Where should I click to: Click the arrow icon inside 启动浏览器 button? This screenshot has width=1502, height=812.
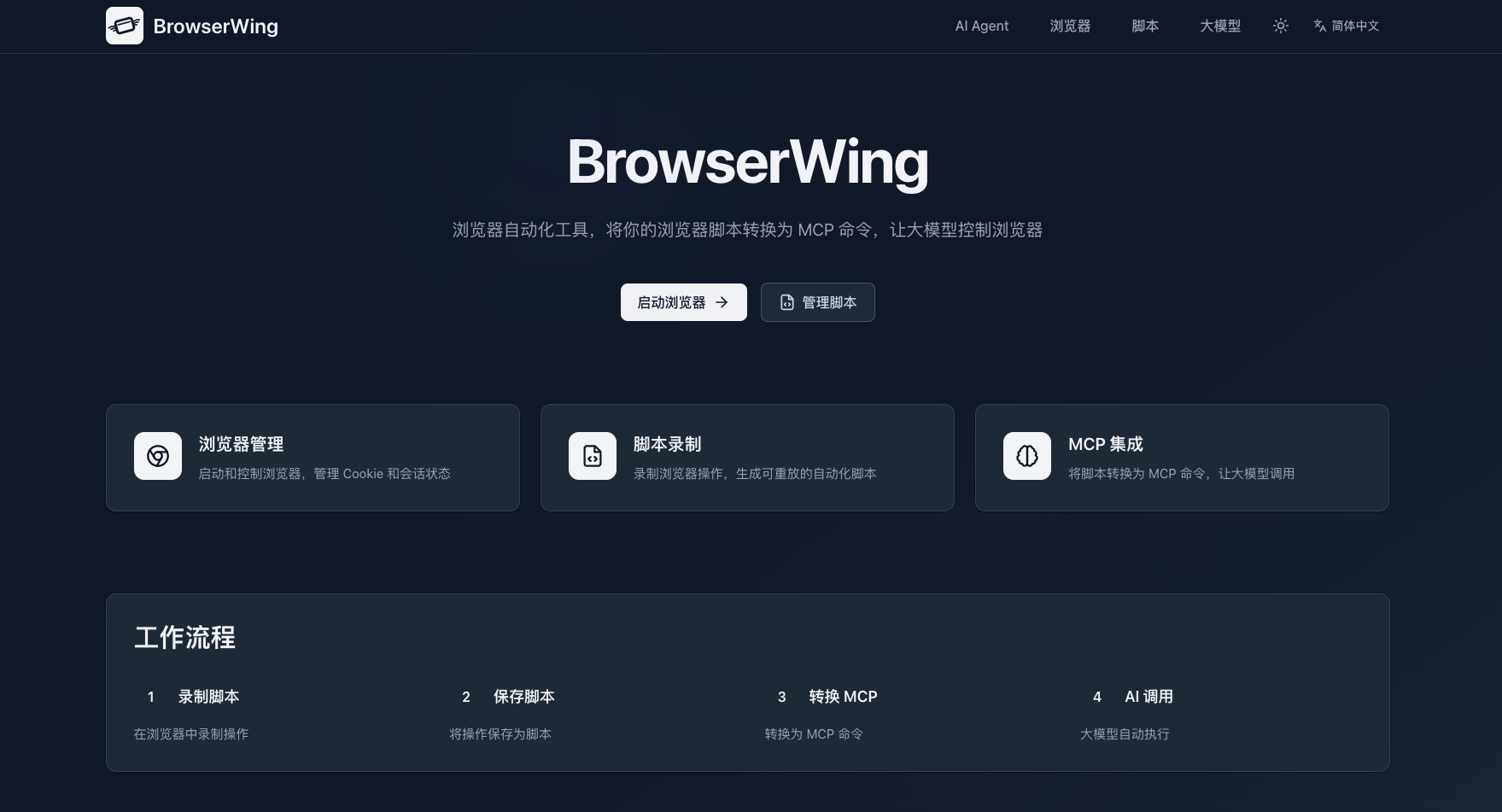pyautogui.click(x=721, y=301)
